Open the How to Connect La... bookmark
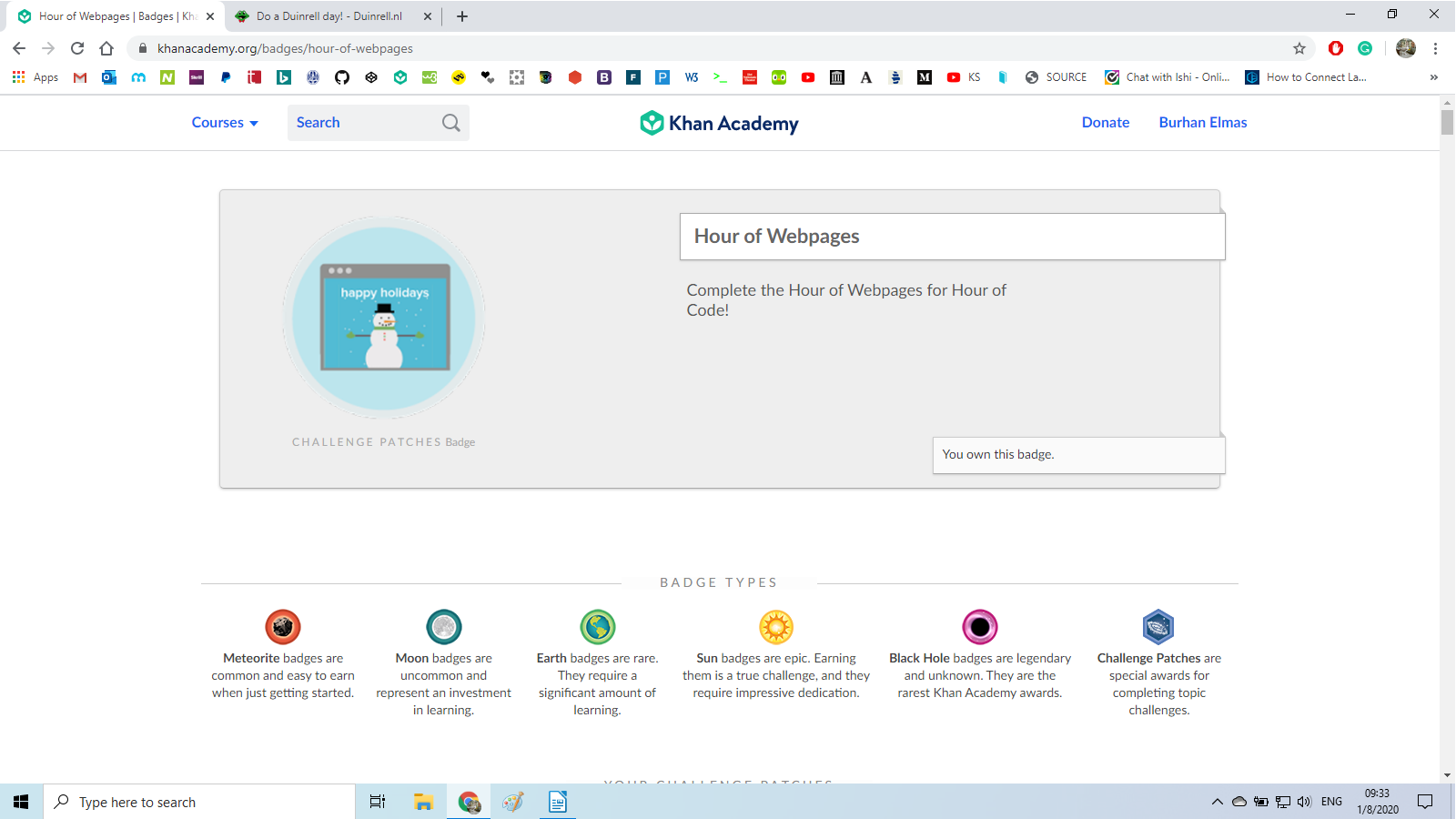Screen dimensions: 1456x819 (1306, 77)
